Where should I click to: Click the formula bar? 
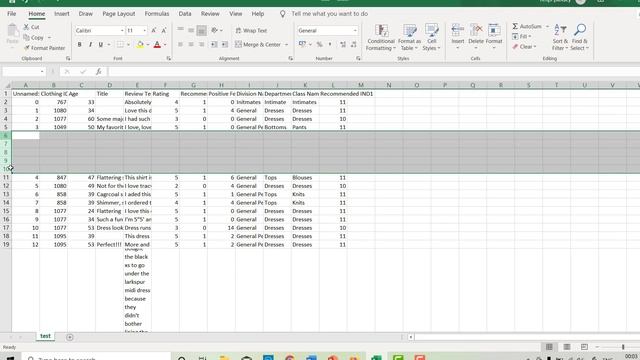tap(373, 72)
